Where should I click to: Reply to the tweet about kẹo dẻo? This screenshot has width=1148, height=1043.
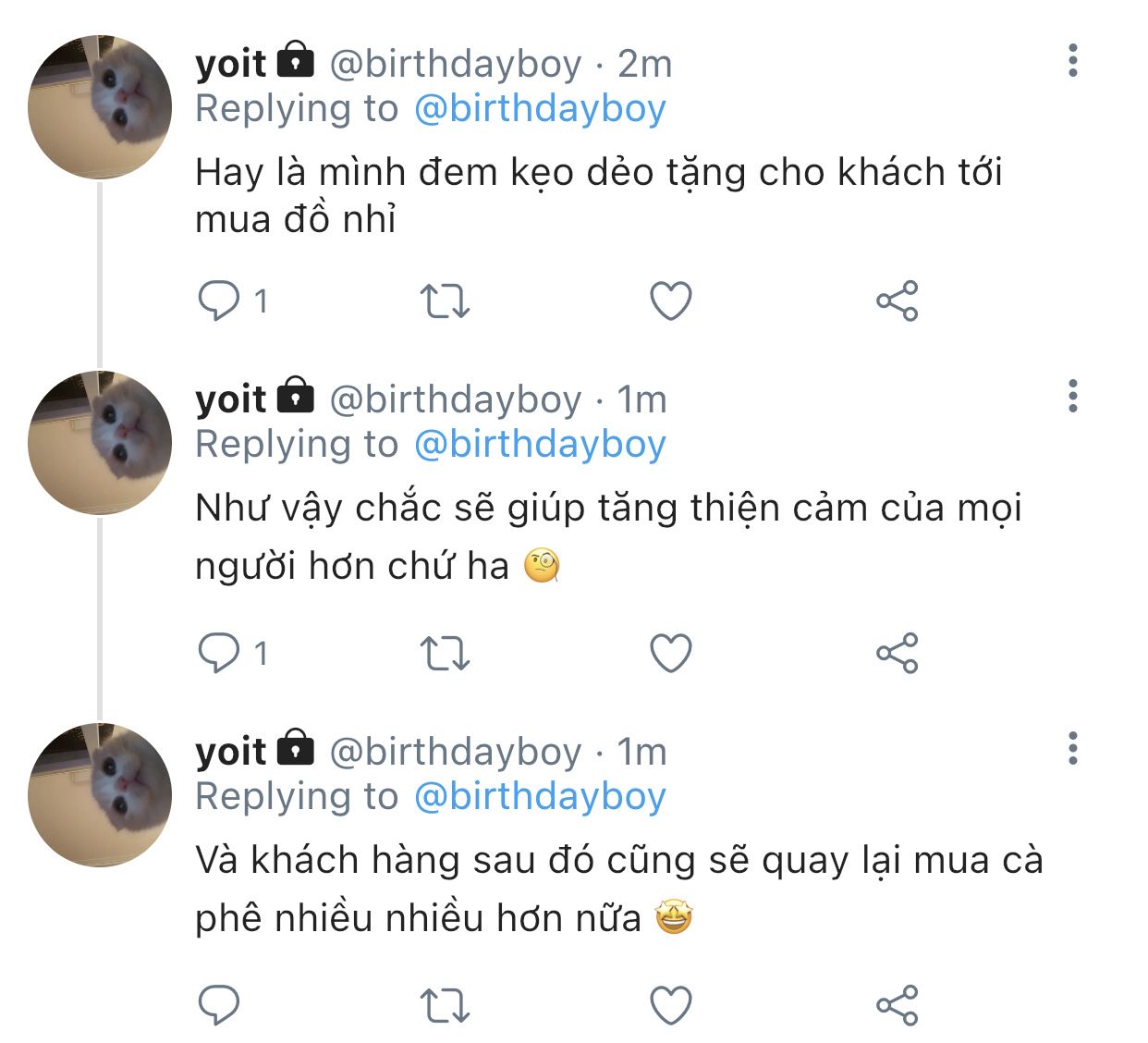coord(219,301)
